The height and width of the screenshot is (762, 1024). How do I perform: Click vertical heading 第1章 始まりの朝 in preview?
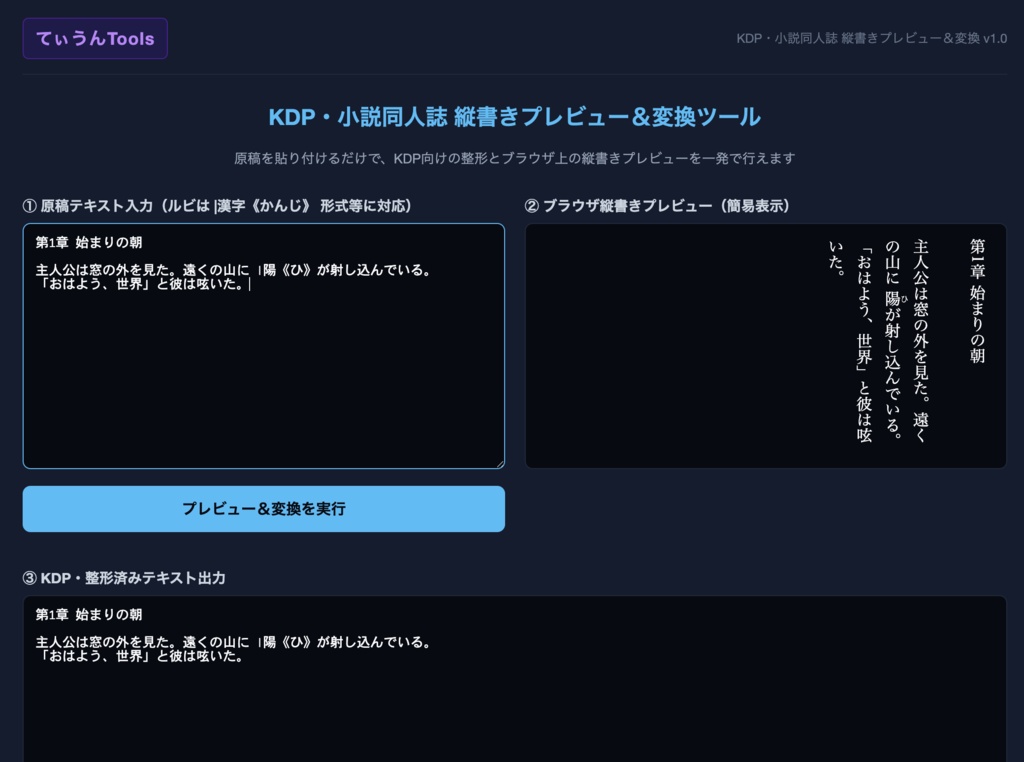coord(977,300)
